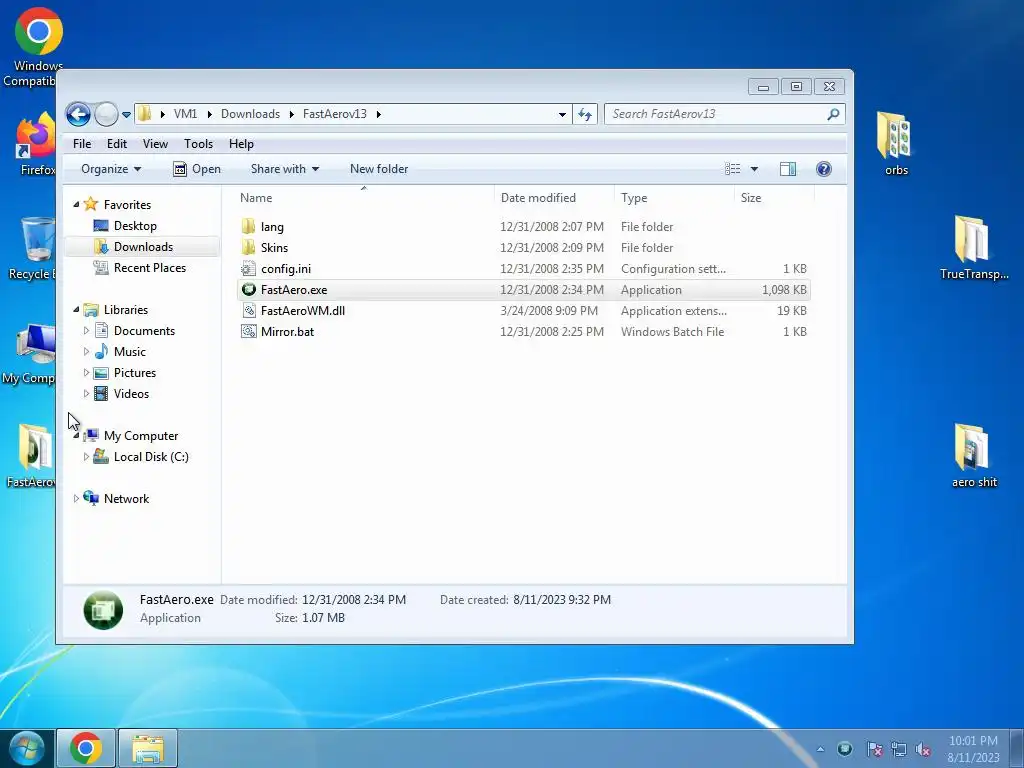The height and width of the screenshot is (768, 1024).
Task: Toggle the preview pane
Action: coord(788,169)
